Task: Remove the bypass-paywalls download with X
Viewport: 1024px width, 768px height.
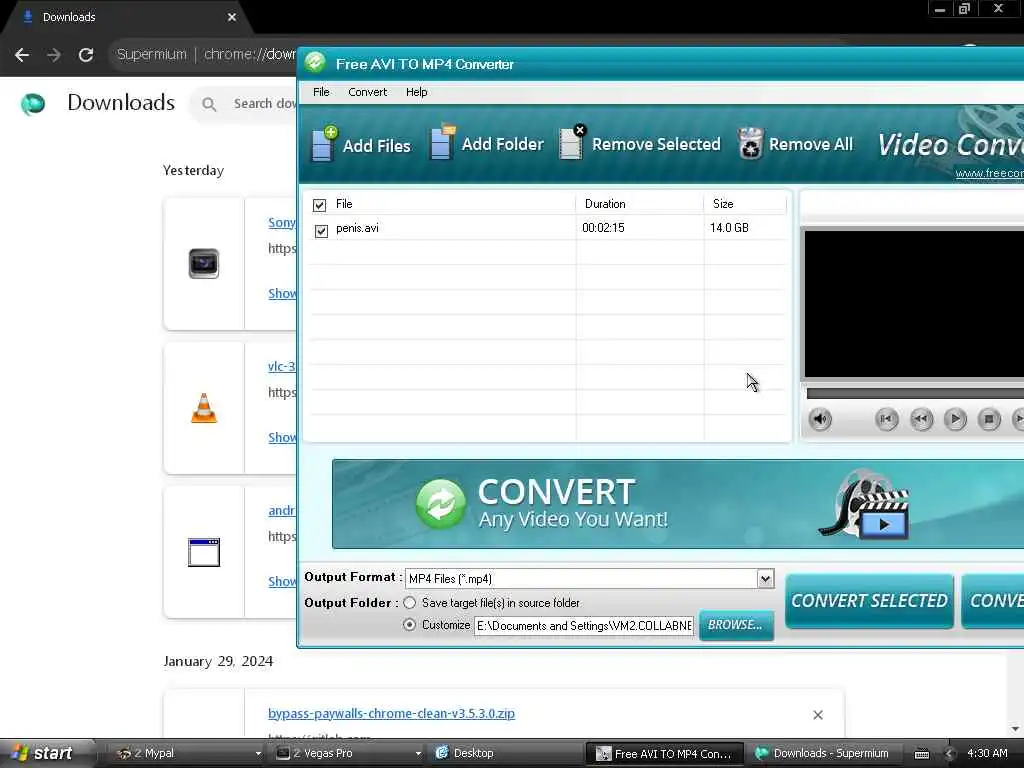Action: pyautogui.click(x=818, y=715)
